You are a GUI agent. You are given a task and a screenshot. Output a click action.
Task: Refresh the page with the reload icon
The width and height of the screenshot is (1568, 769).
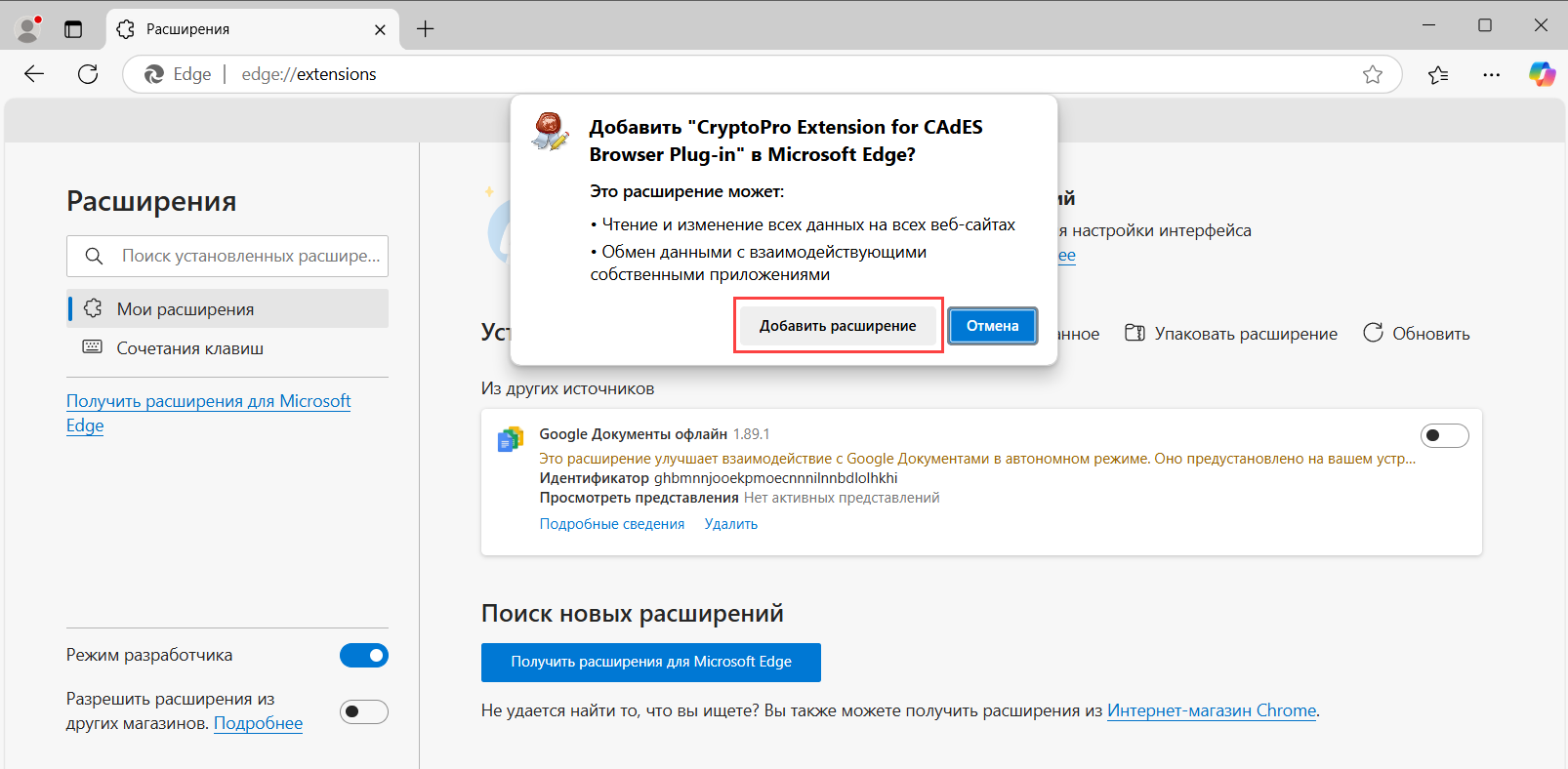[x=88, y=74]
